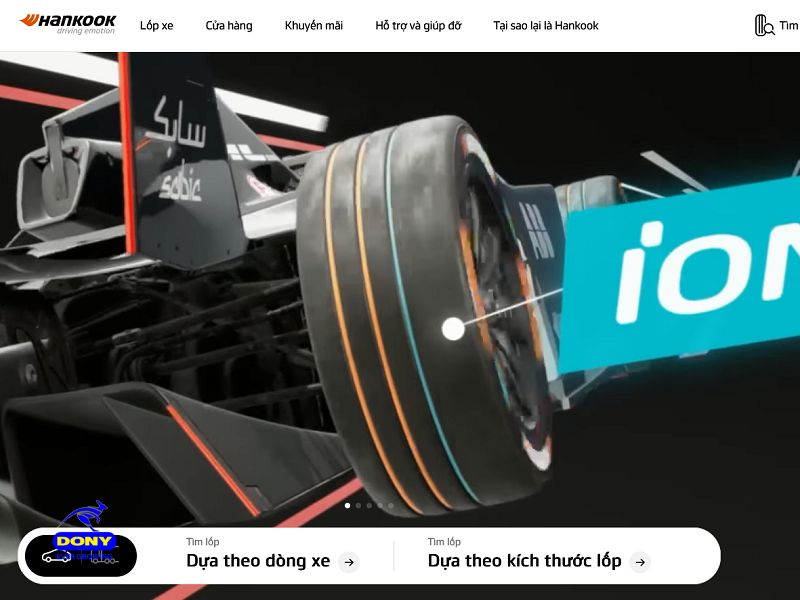
Task: Click the arrow beside Dựa theo kích thước lốp
Action: (x=640, y=562)
